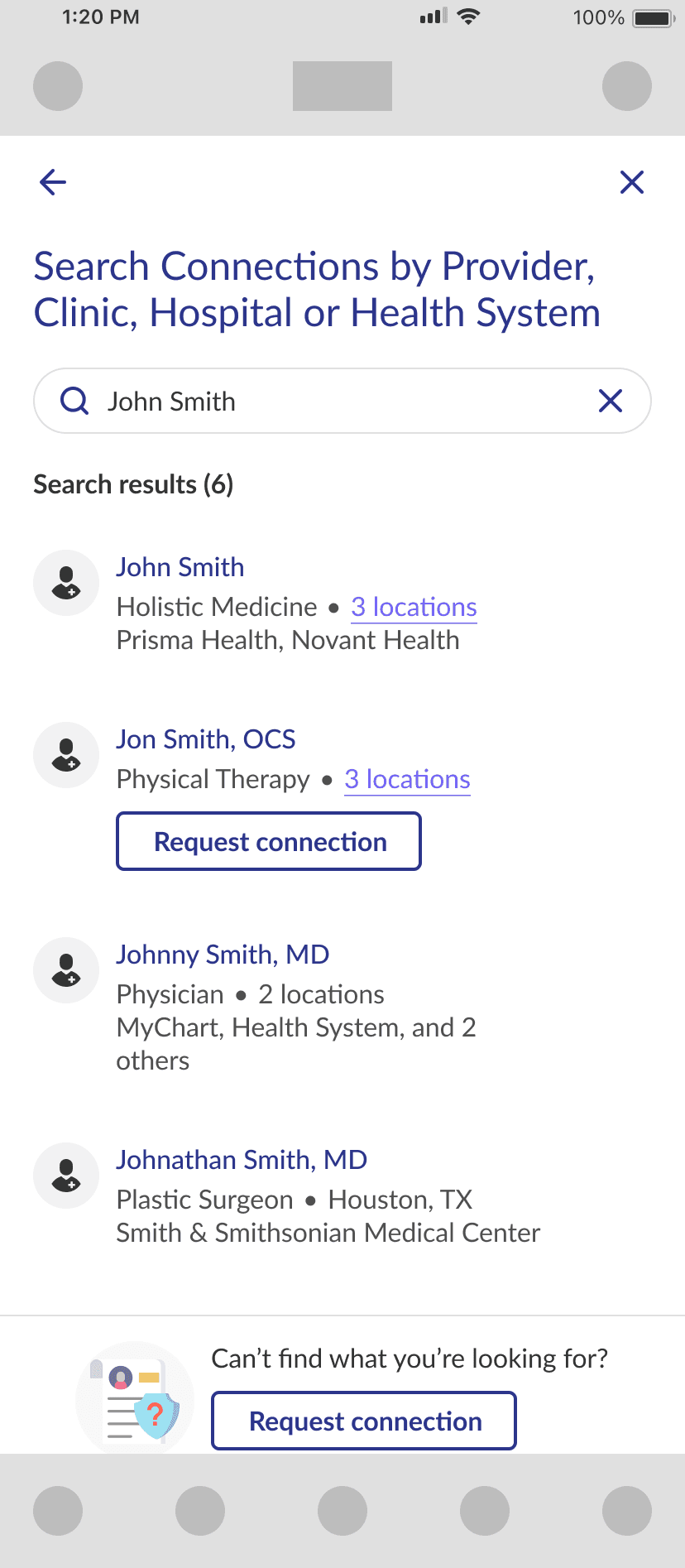This screenshot has height=1568, width=685.
Task: Close the search connections screen
Action: [x=632, y=182]
